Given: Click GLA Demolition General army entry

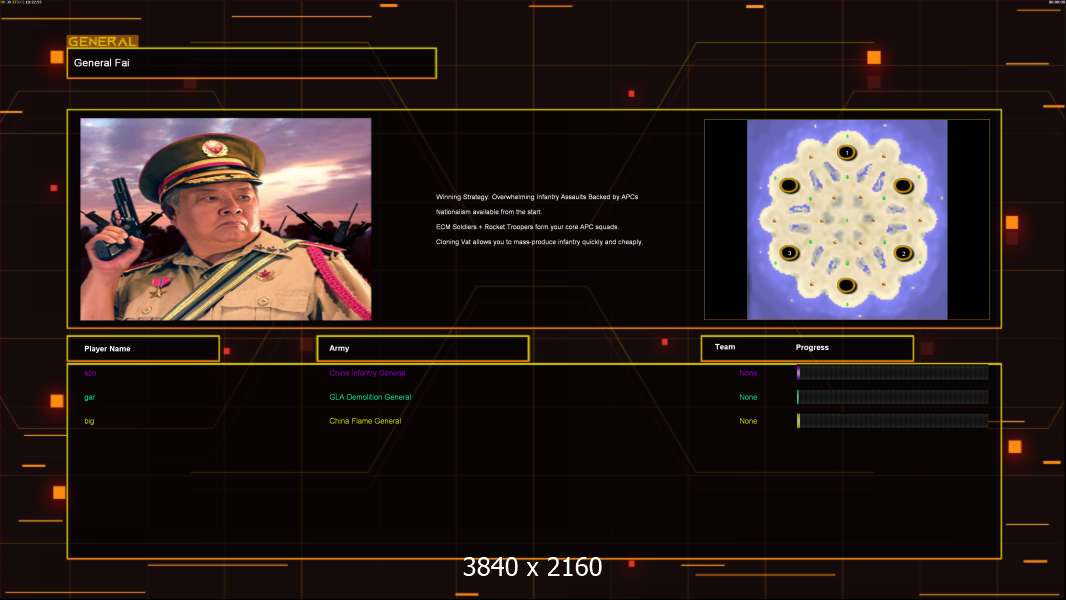Looking at the screenshot, I should pyautogui.click(x=370, y=397).
